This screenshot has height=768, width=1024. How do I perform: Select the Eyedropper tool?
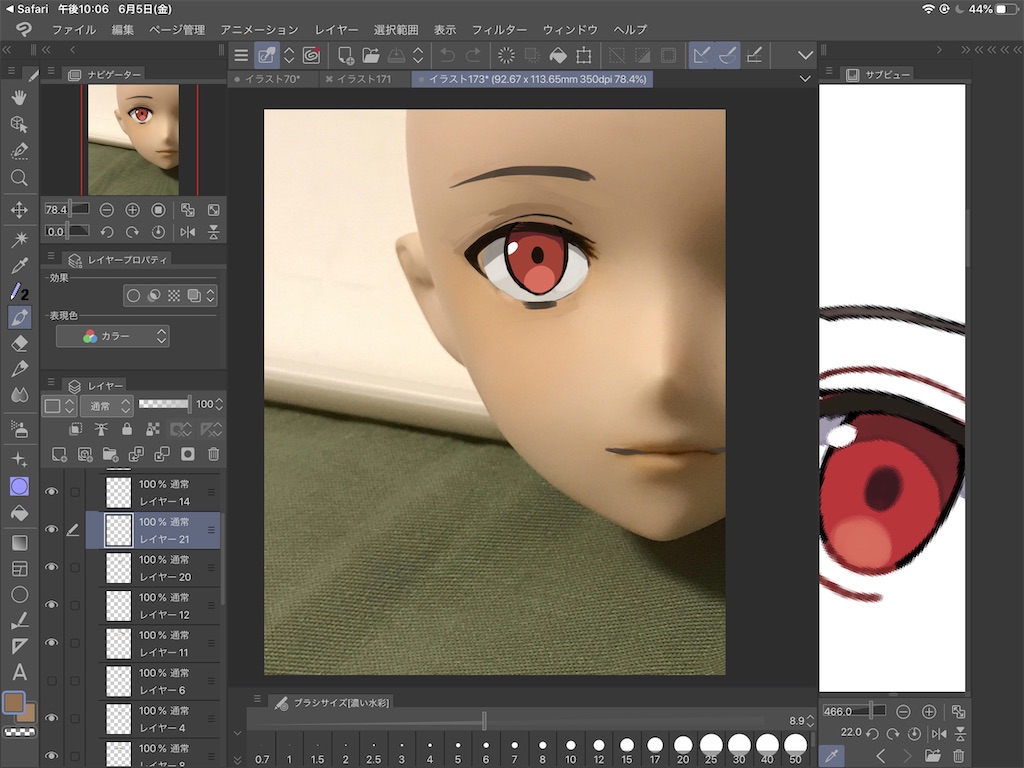pos(20,266)
